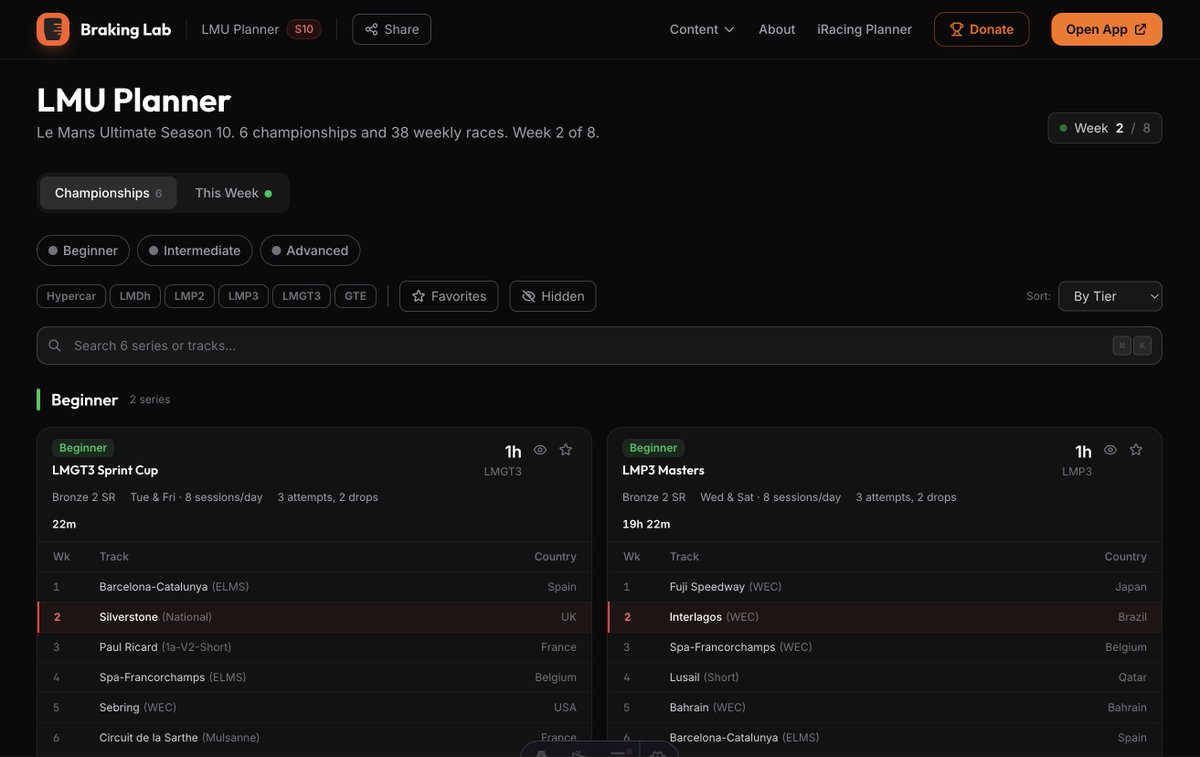Image resolution: width=1200 pixels, height=757 pixels.
Task: Favorite LMGT3 Sprint Cup with star icon
Action: [566, 450]
